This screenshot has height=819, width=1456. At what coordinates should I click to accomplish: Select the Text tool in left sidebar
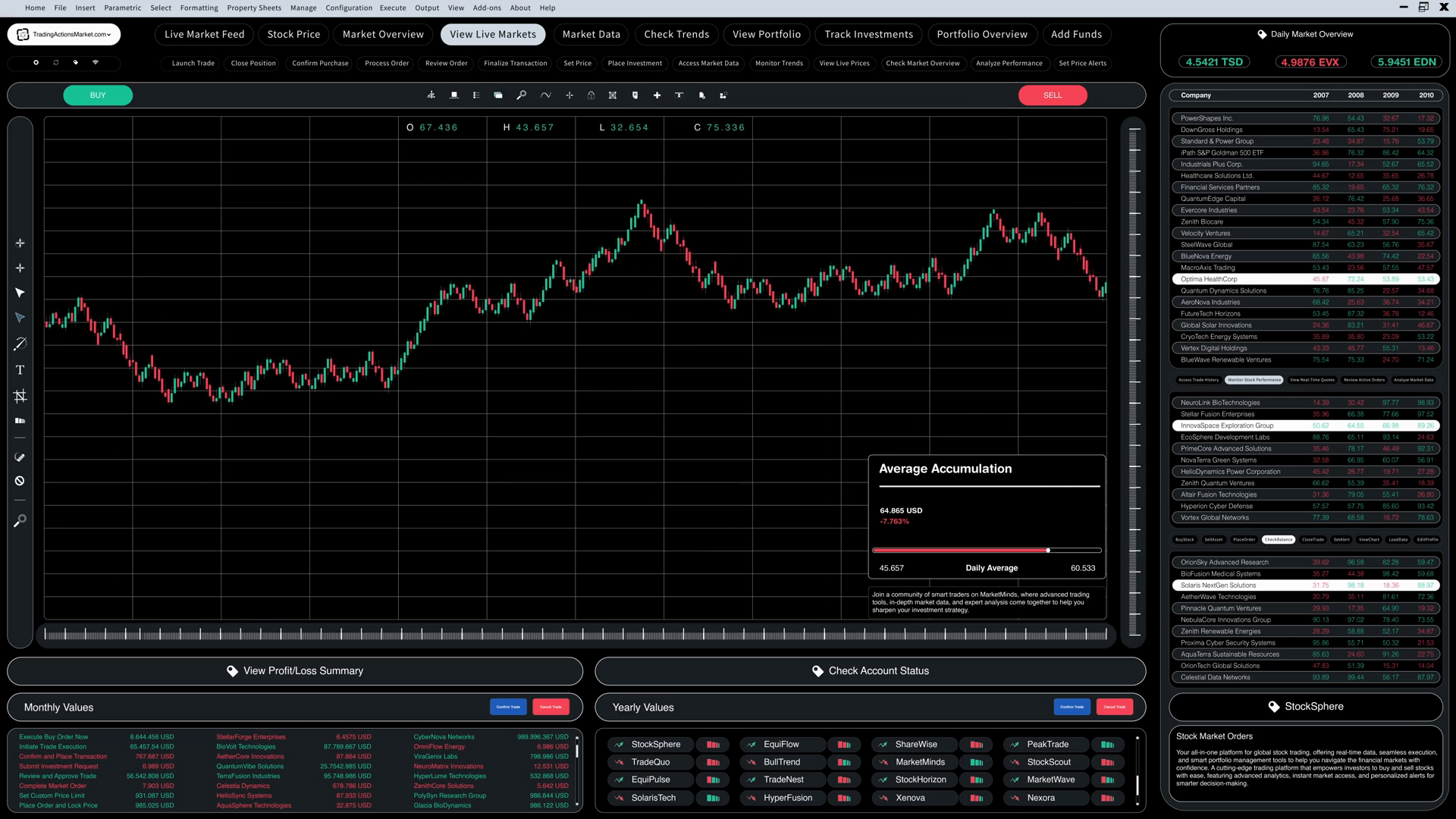(20, 370)
